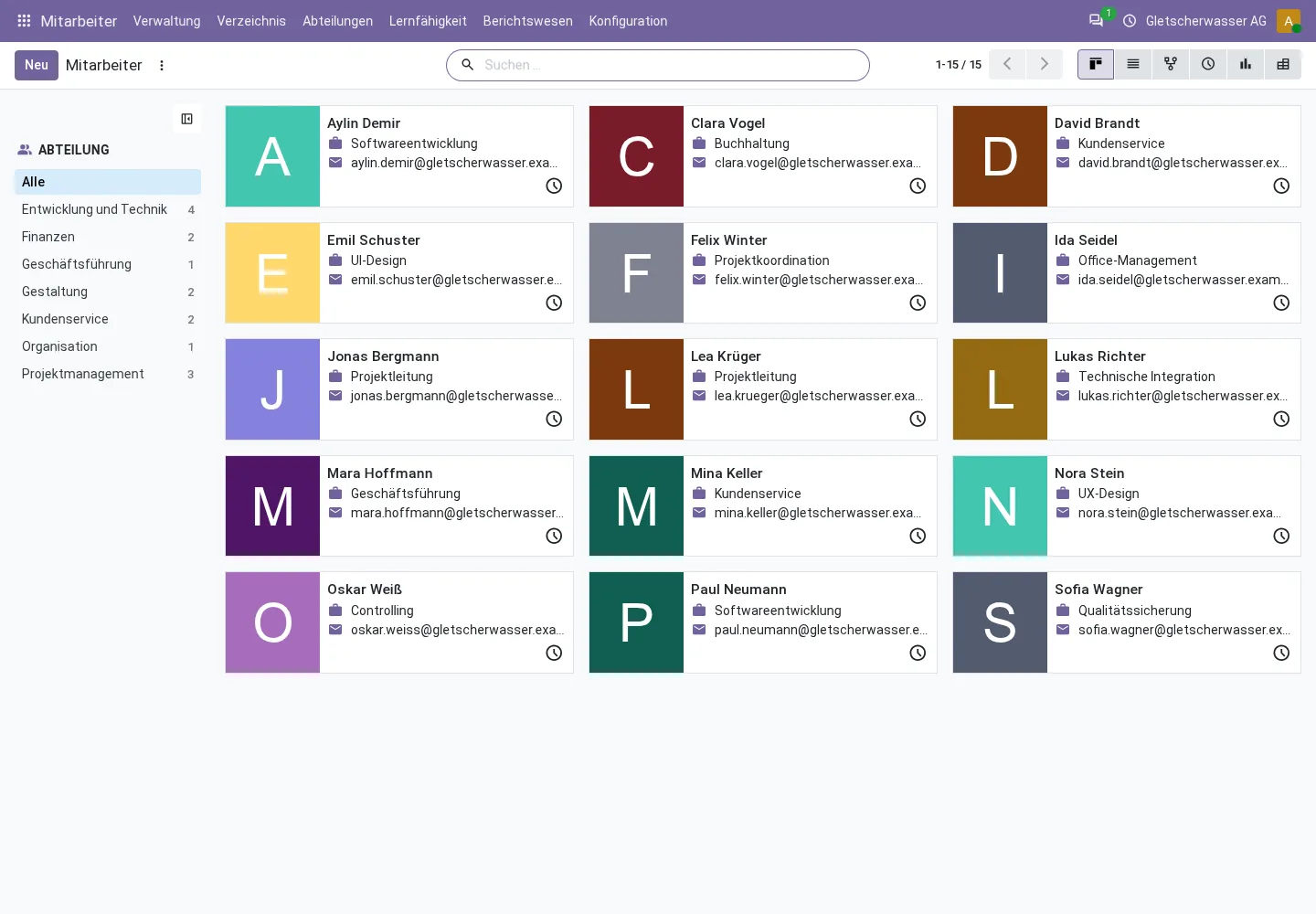
Task: Click the activity clock on David Brandt's card
Action: click(x=1281, y=186)
